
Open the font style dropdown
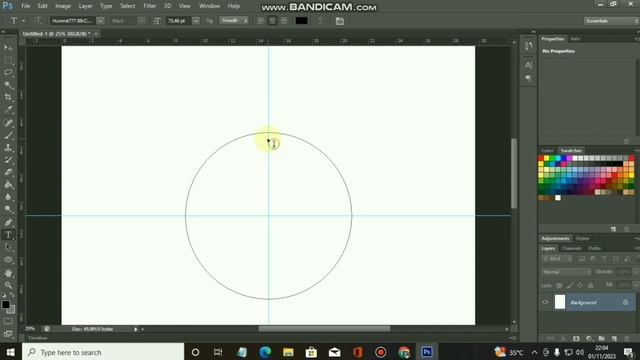point(141,21)
